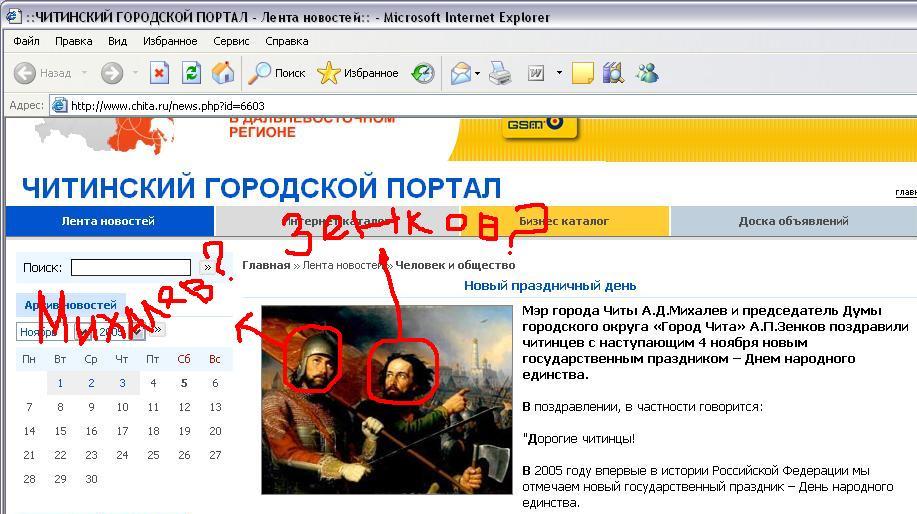Open the Mail envelope icon
This screenshot has width=917, height=514.
pos(461,74)
